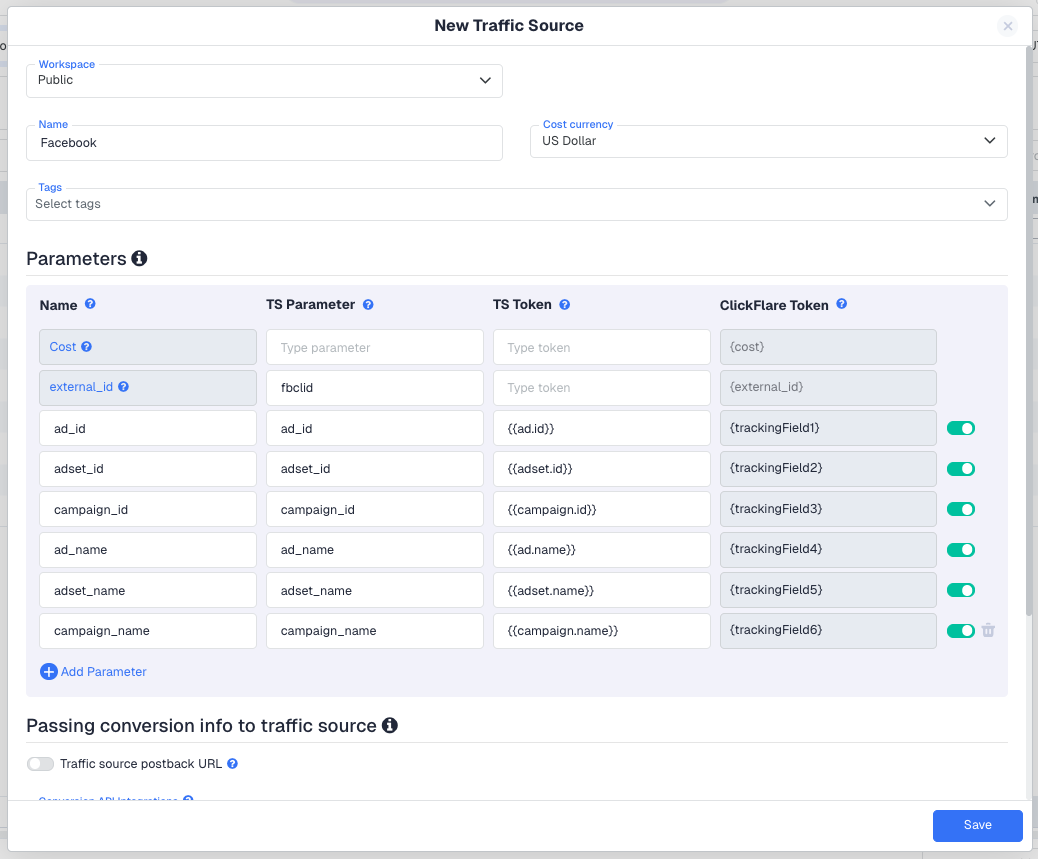Expand the Cost currency dropdown

point(768,141)
